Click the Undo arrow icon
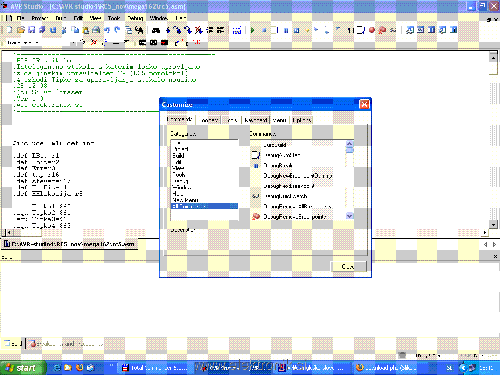 click(107, 30)
